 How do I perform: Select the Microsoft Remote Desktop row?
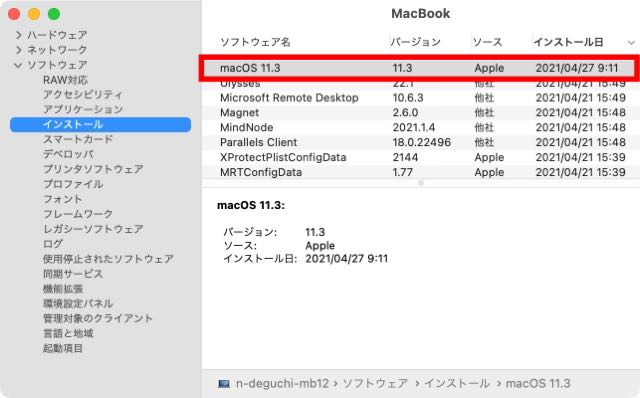point(421,98)
